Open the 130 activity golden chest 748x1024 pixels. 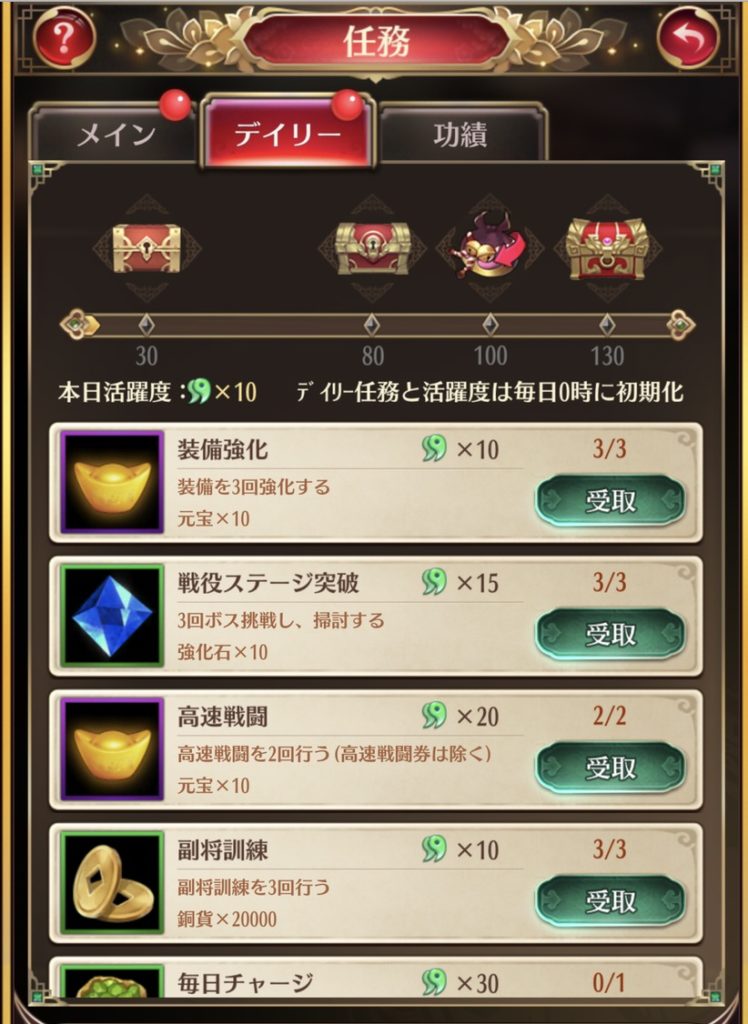pos(607,249)
